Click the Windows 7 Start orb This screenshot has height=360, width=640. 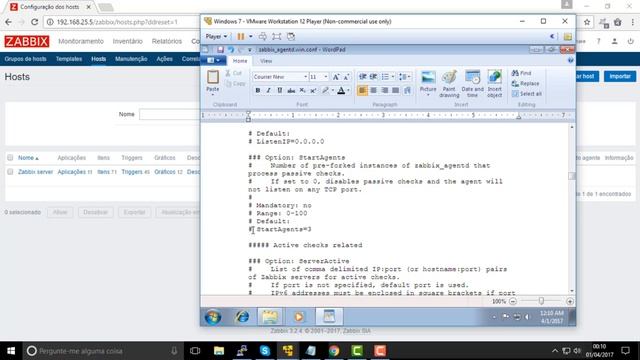coord(213,317)
